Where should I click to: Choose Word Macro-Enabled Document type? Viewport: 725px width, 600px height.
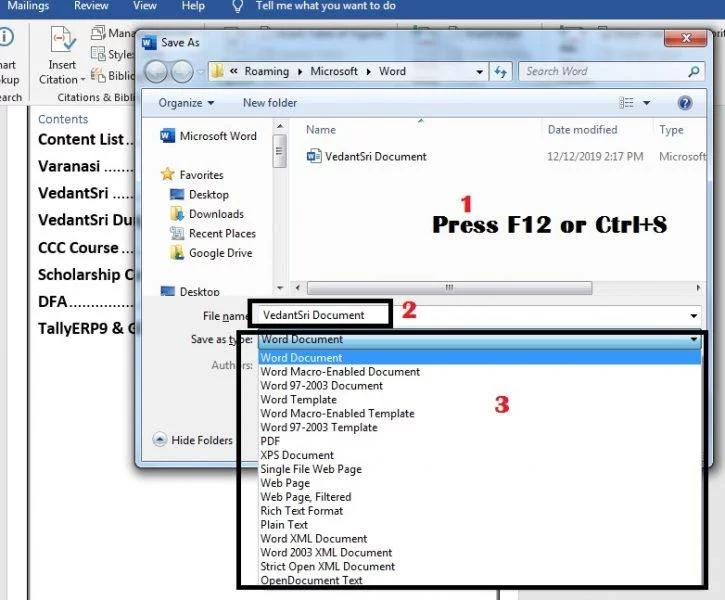[x=479, y=372]
